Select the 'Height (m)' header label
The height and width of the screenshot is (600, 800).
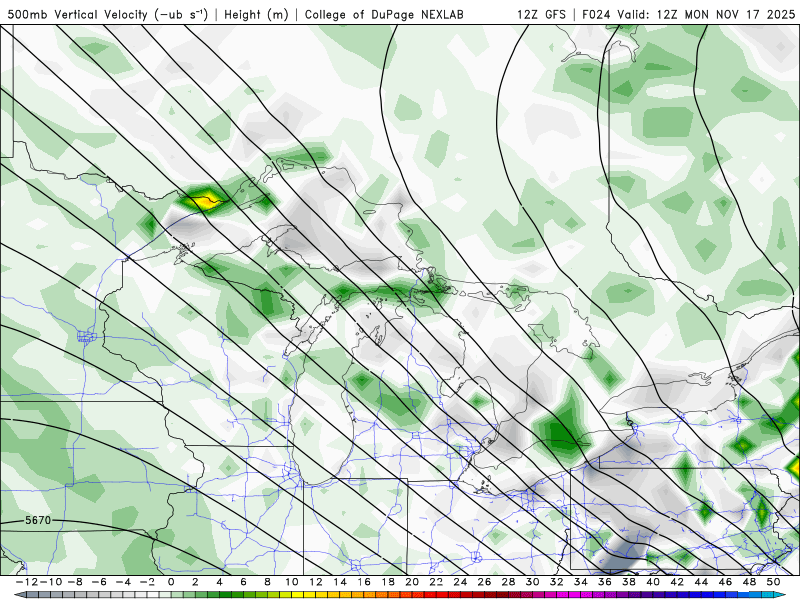(256, 14)
